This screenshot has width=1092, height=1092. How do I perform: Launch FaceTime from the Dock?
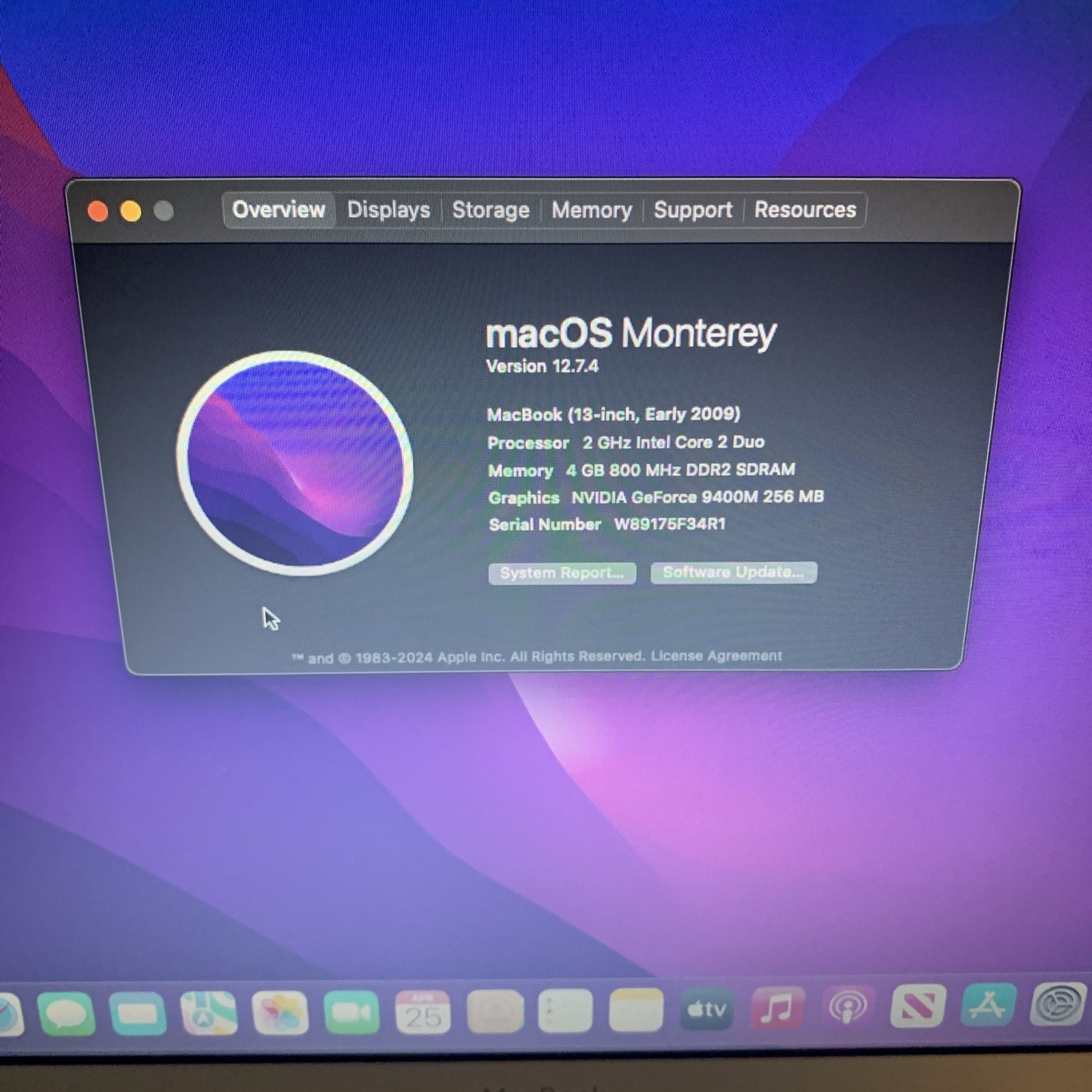click(x=352, y=1012)
